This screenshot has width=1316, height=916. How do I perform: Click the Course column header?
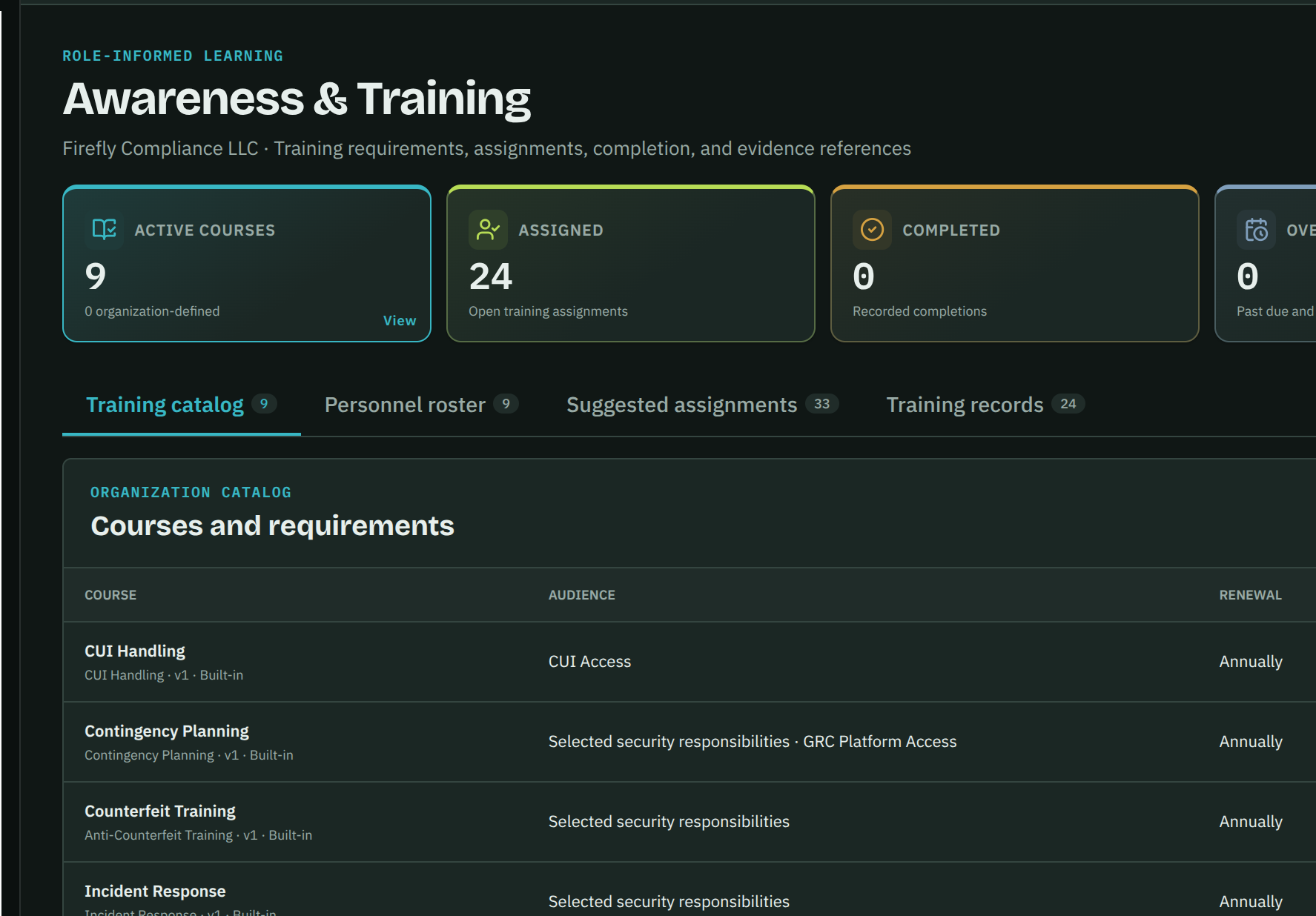tap(110, 595)
